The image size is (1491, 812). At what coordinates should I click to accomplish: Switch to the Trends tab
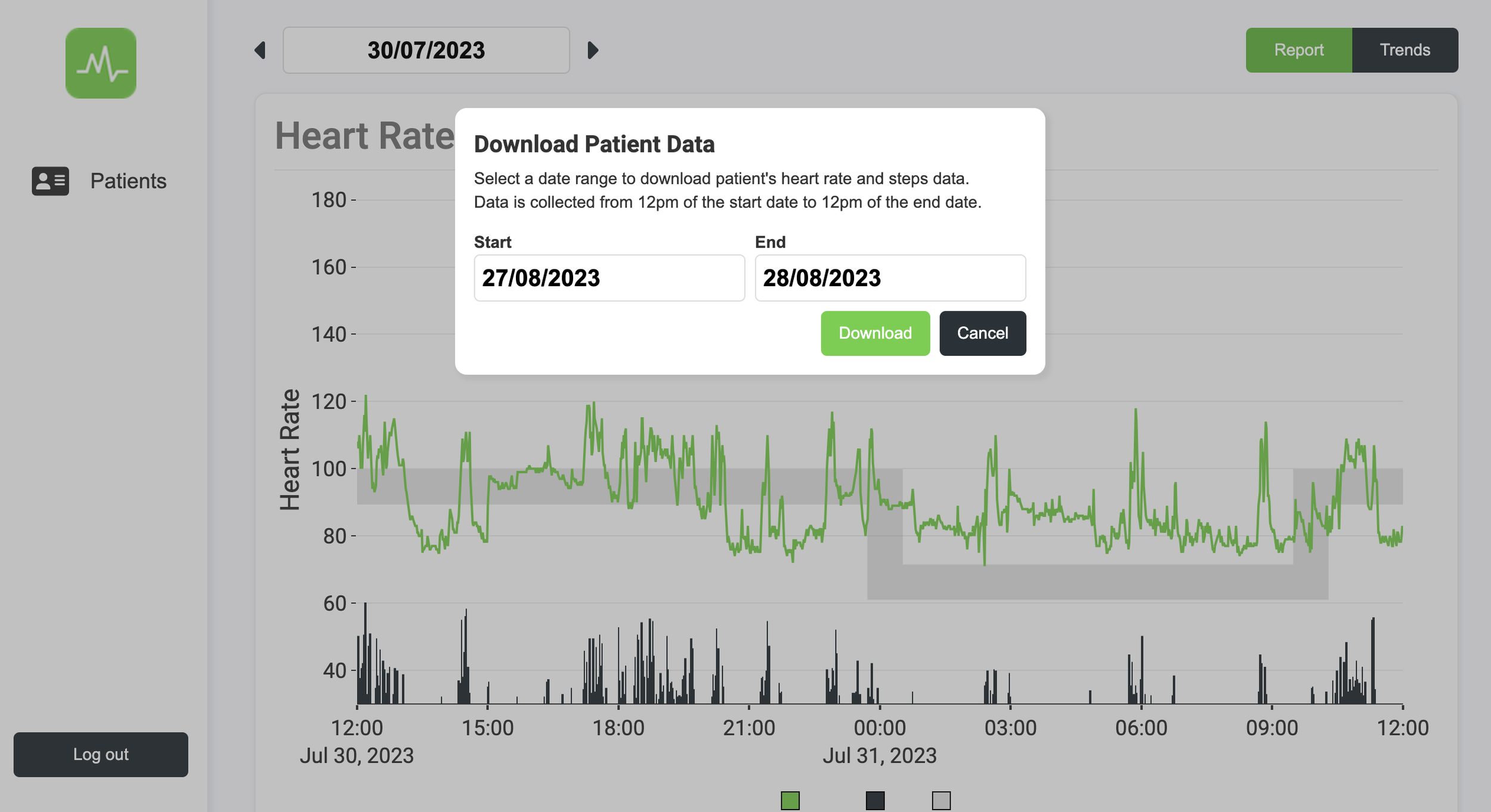(x=1404, y=50)
